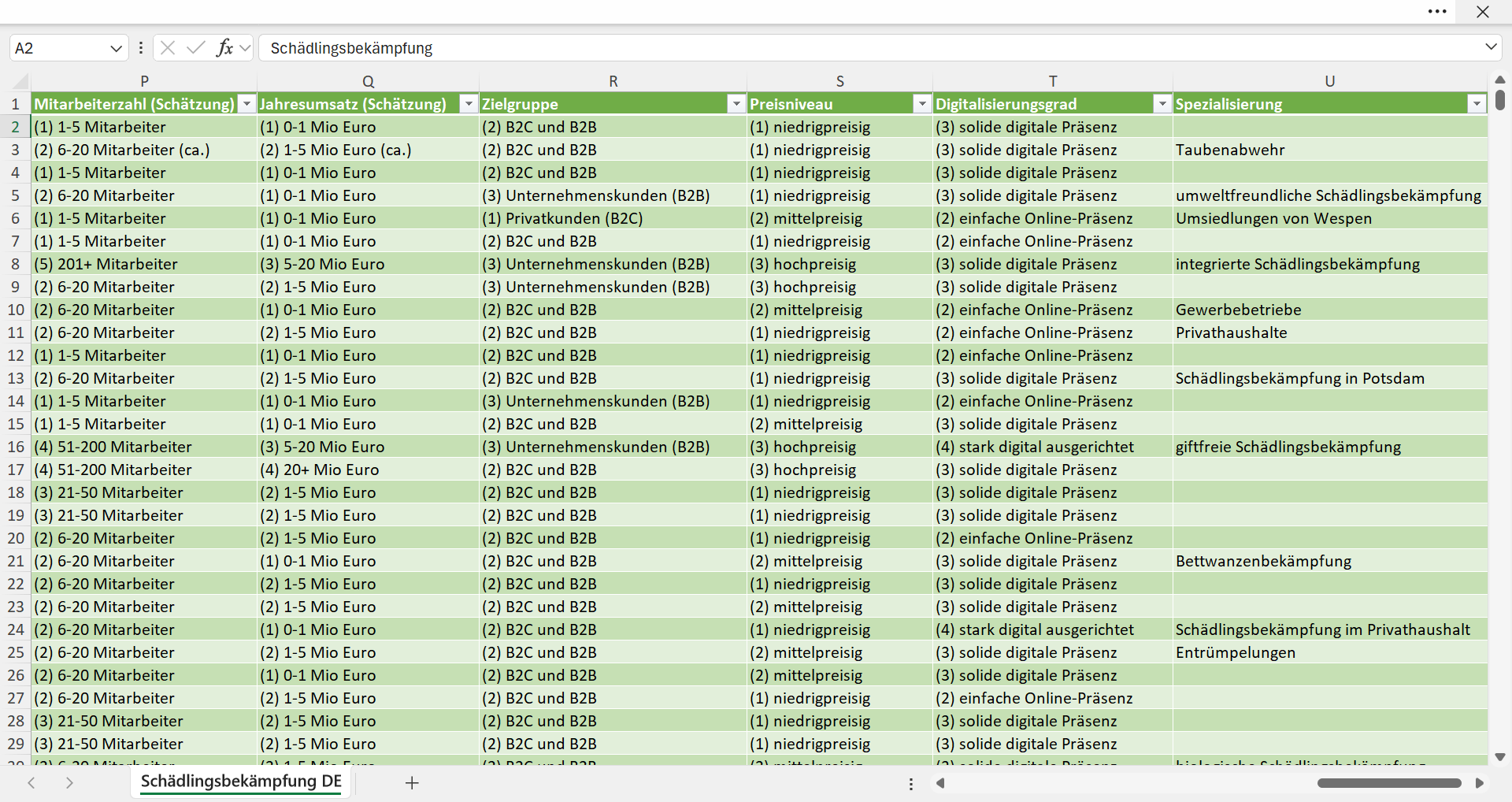Click the horizontal scrollbar thumb
The image size is (1512, 802).
click(x=1389, y=783)
